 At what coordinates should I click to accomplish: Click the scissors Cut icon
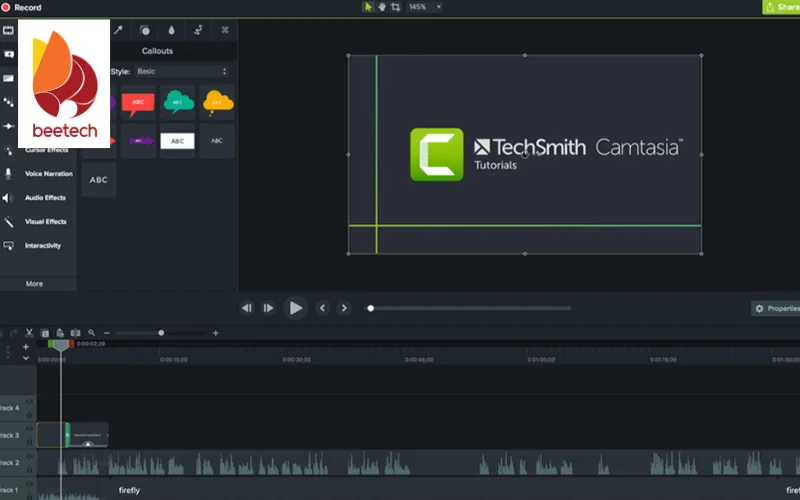coord(30,333)
